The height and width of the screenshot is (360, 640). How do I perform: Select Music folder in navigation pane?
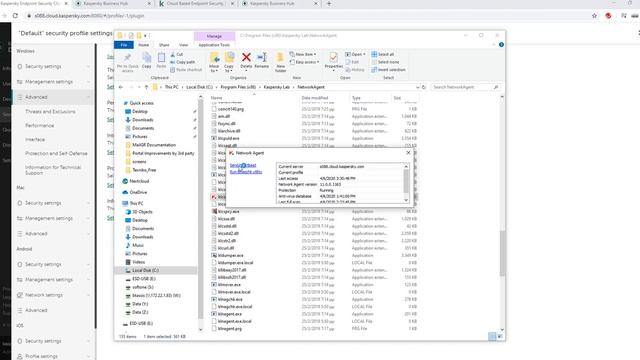click(138, 245)
